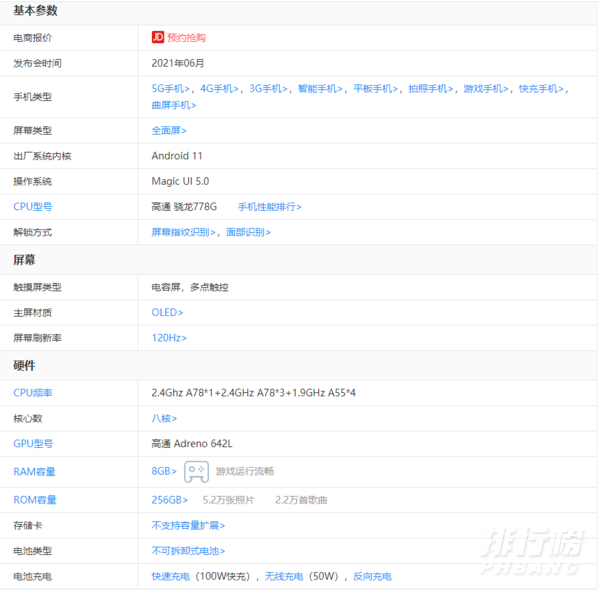Click the game controller icon by RAM
The height and width of the screenshot is (590, 600).
click(196, 471)
